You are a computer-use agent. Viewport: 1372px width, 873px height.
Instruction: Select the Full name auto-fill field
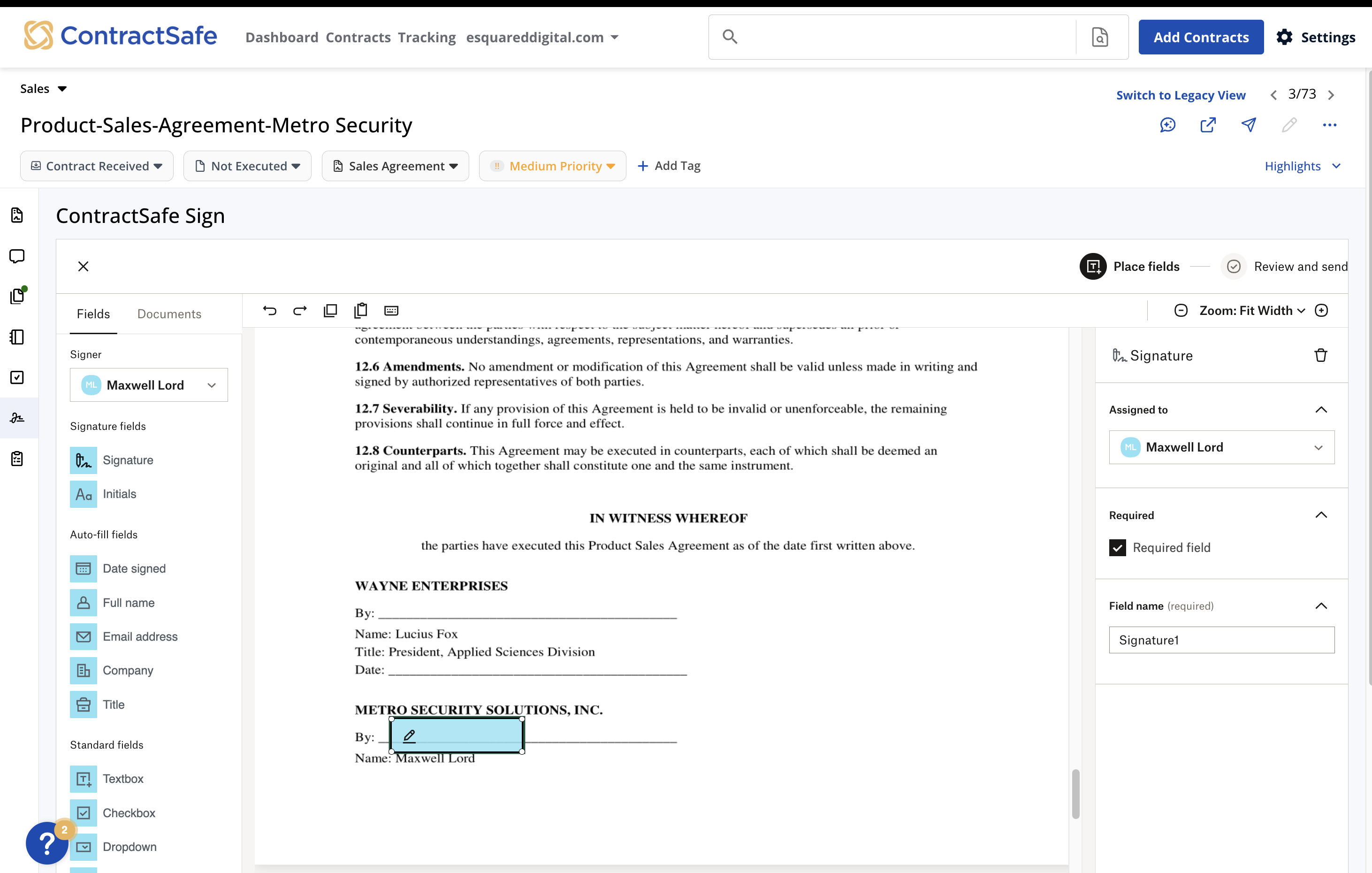click(112, 603)
